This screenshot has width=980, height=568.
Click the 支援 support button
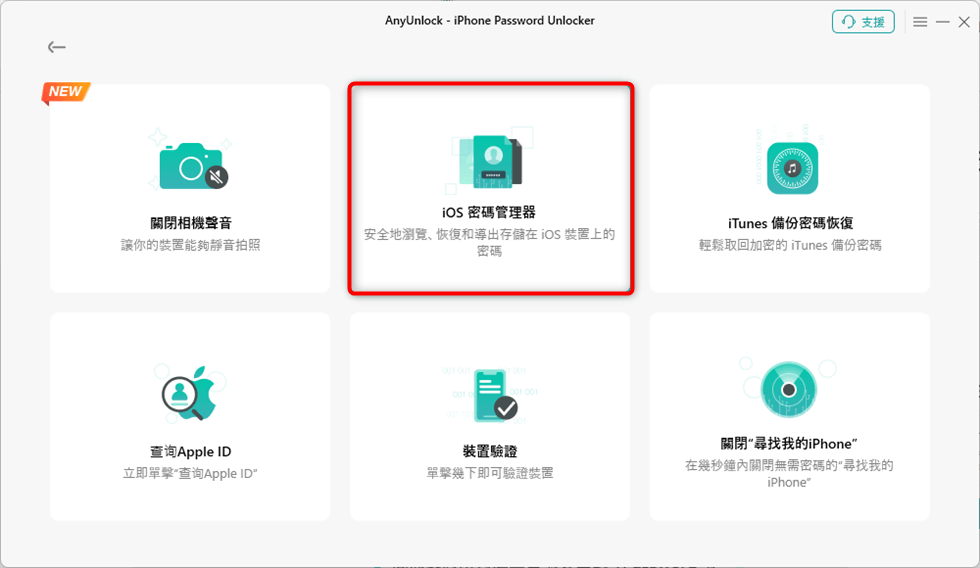[863, 22]
